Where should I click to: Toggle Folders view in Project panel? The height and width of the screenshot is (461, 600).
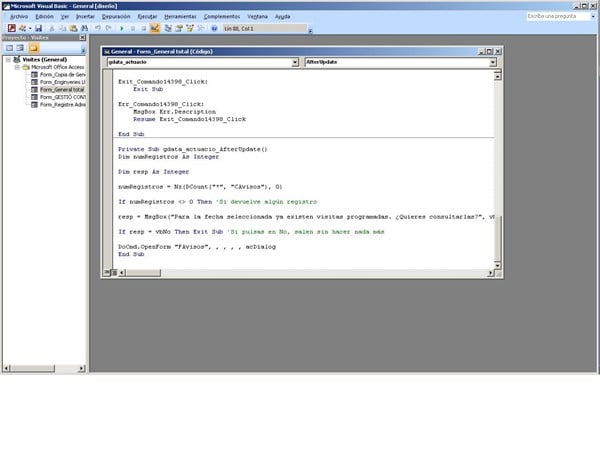pos(32,47)
